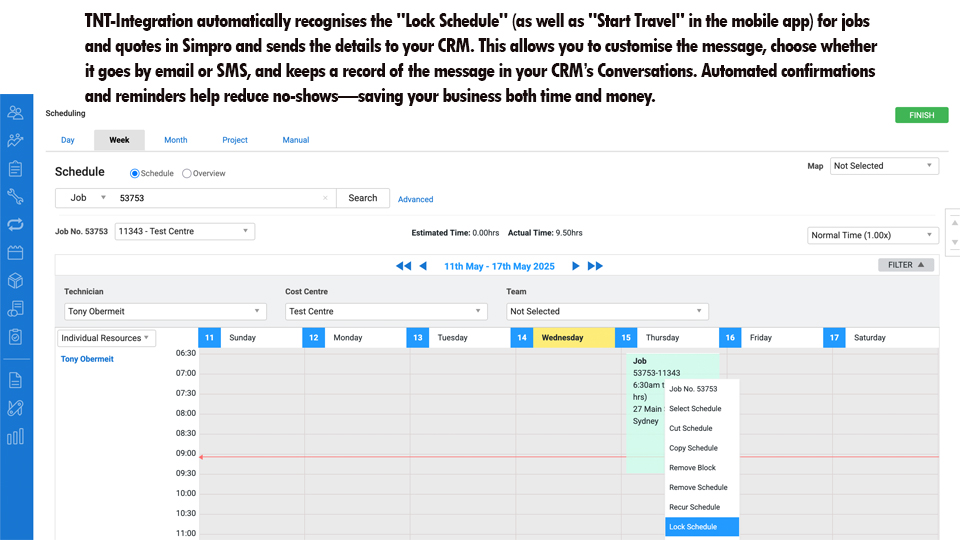This screenshot has height=540, width=960.
Task: Open the box inventory sidebar icon
Action: (15, 280)
